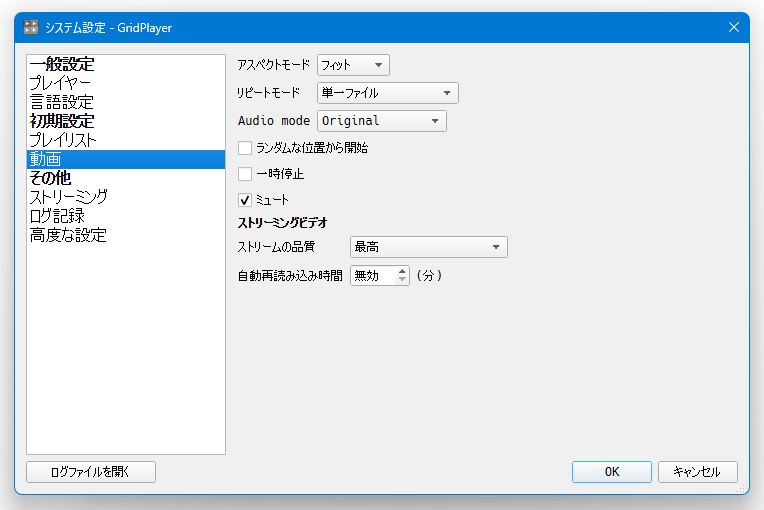Enable ランダムな位置から開始 checkbox
Viewport: 764px width, 510px height.
245,148
